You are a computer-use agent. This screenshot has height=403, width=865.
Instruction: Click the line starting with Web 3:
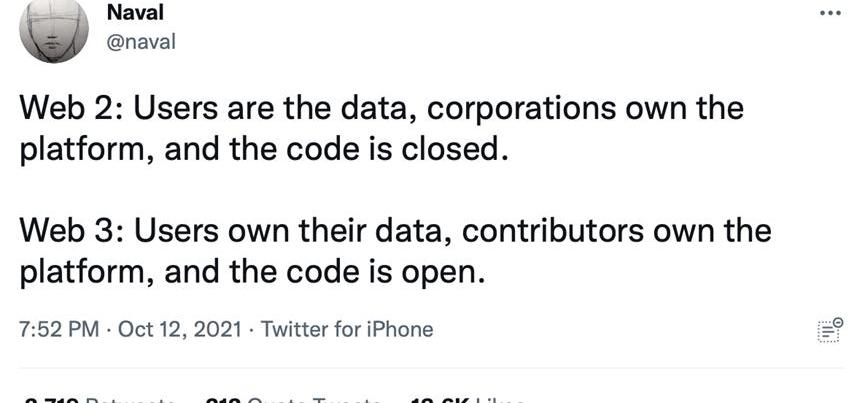[x=395, y=231]
